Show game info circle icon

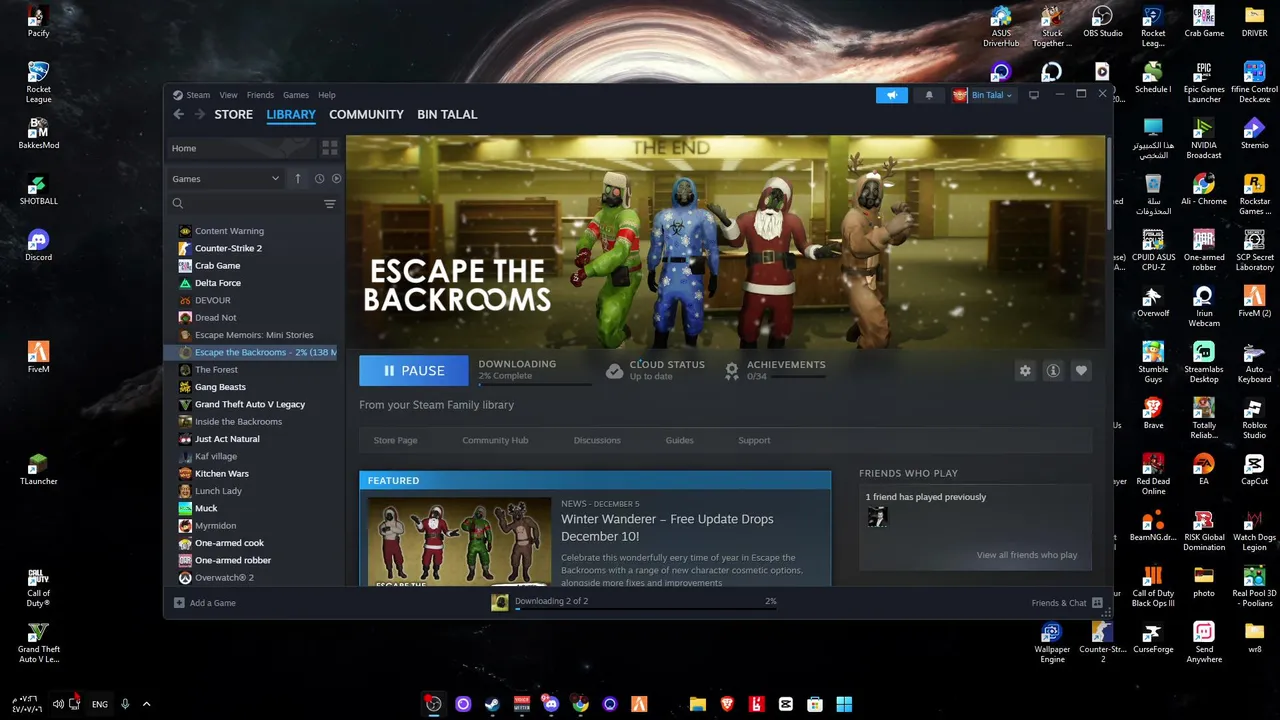[x=1053, y=371]
